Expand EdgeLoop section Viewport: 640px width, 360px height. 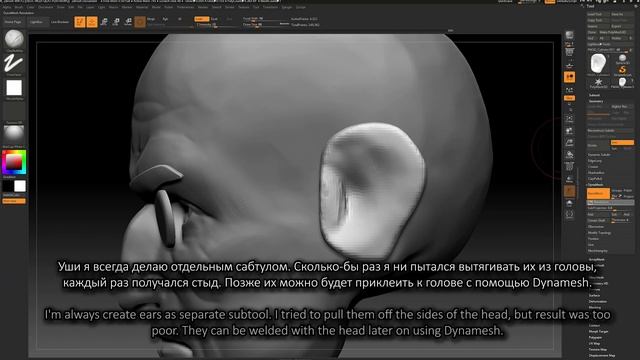(x=595, y=161)
